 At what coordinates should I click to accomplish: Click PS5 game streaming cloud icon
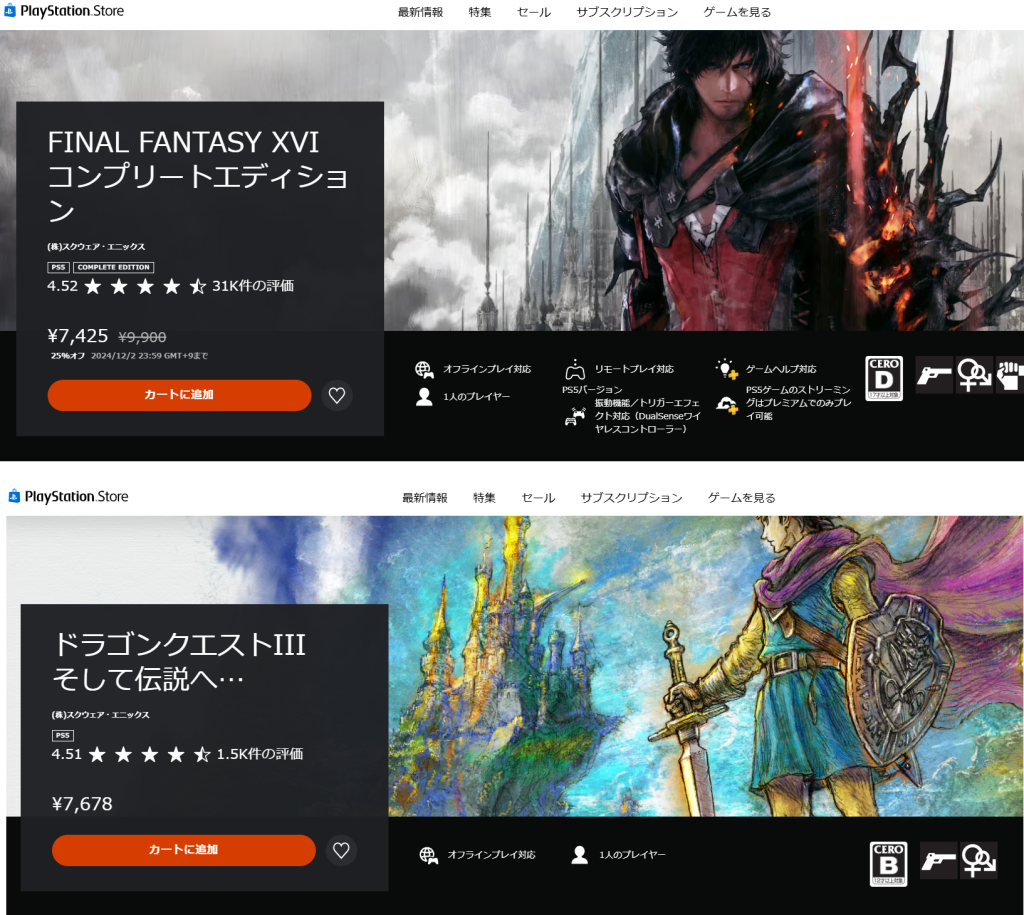tap(726, 405)
